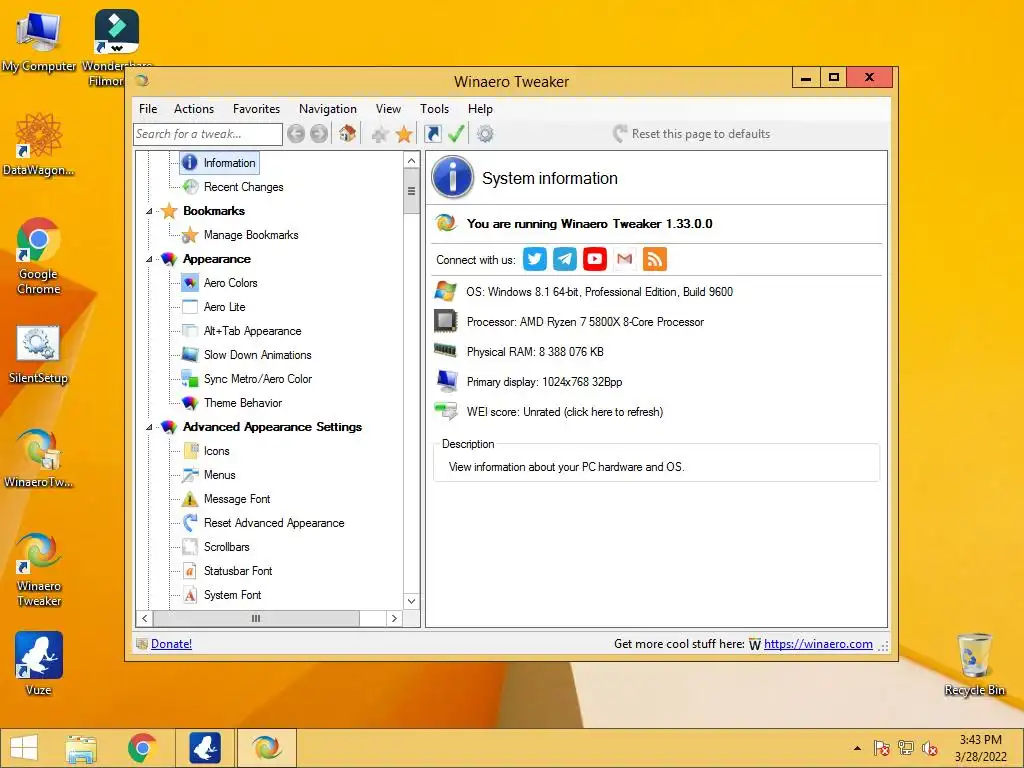The width and height of the screenshot is (1024, 768).
Task: Open the View menu
Action: coord(389,109)
